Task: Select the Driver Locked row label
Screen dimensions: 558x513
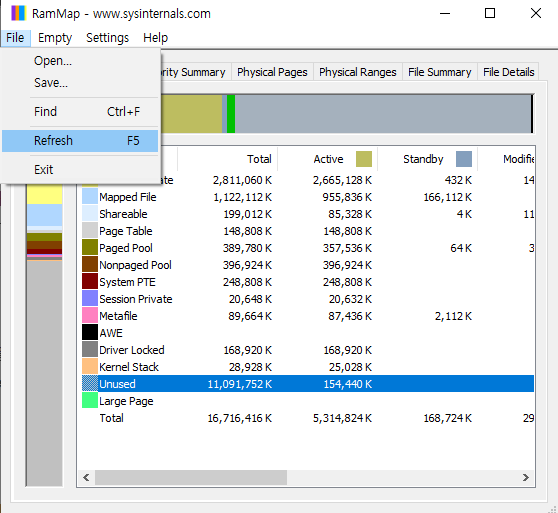Action: click(x=132, y=350)
